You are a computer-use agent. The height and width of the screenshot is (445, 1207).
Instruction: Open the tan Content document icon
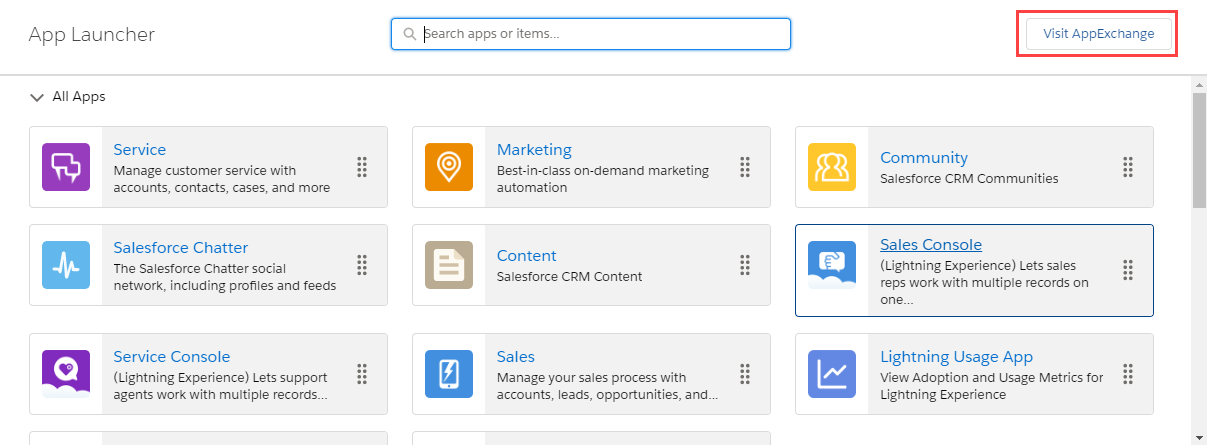pos(449,265)
